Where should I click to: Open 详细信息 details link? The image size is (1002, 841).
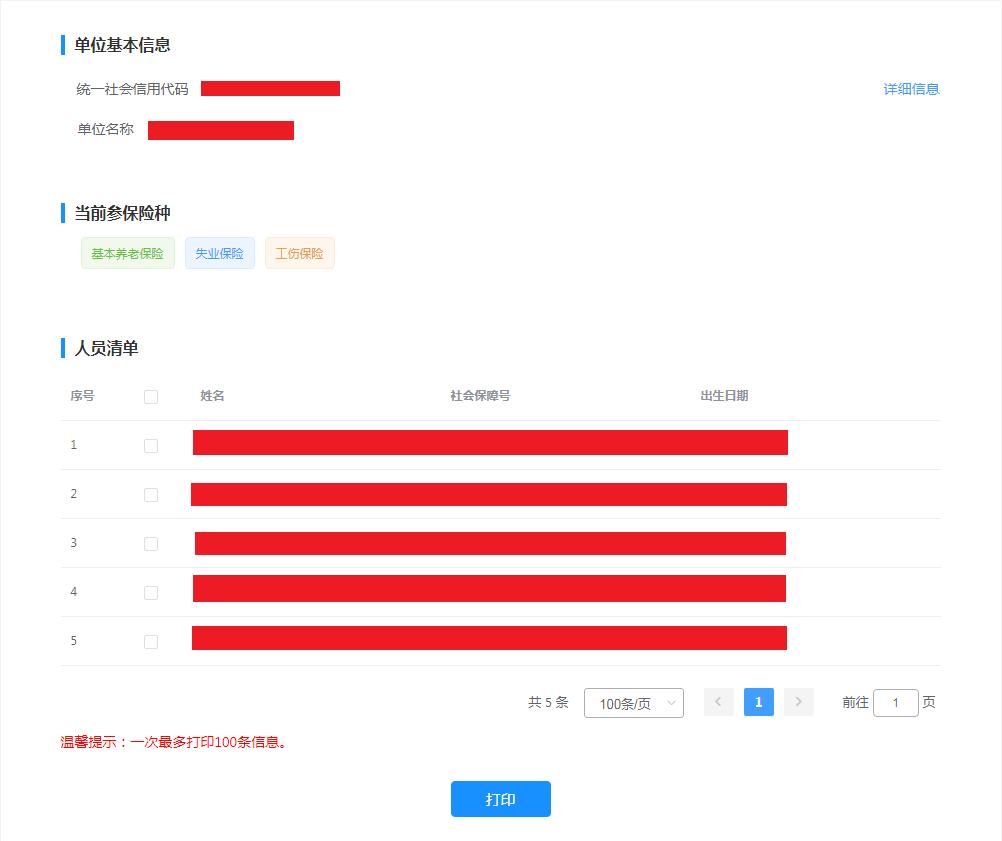pos(910,89)
